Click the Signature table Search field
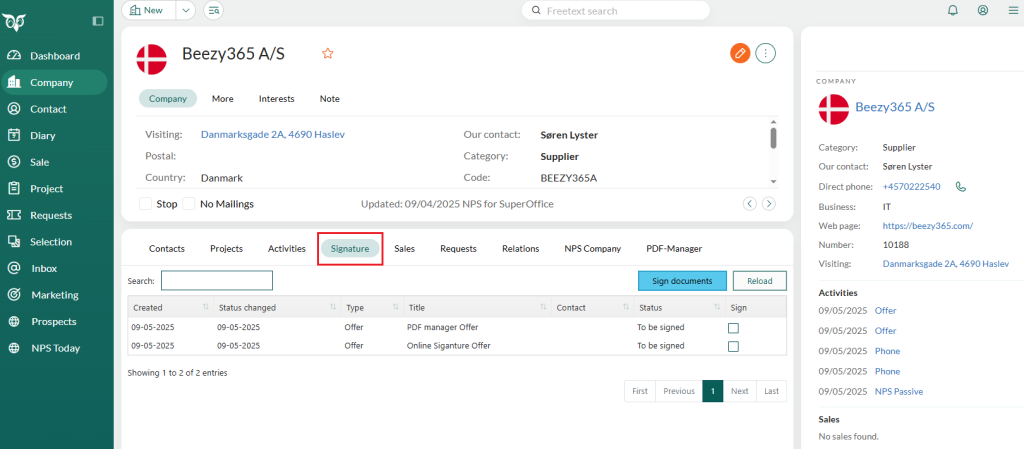Screen dimensions: 1024x449 pyautogui.click(x=217, y=281)
